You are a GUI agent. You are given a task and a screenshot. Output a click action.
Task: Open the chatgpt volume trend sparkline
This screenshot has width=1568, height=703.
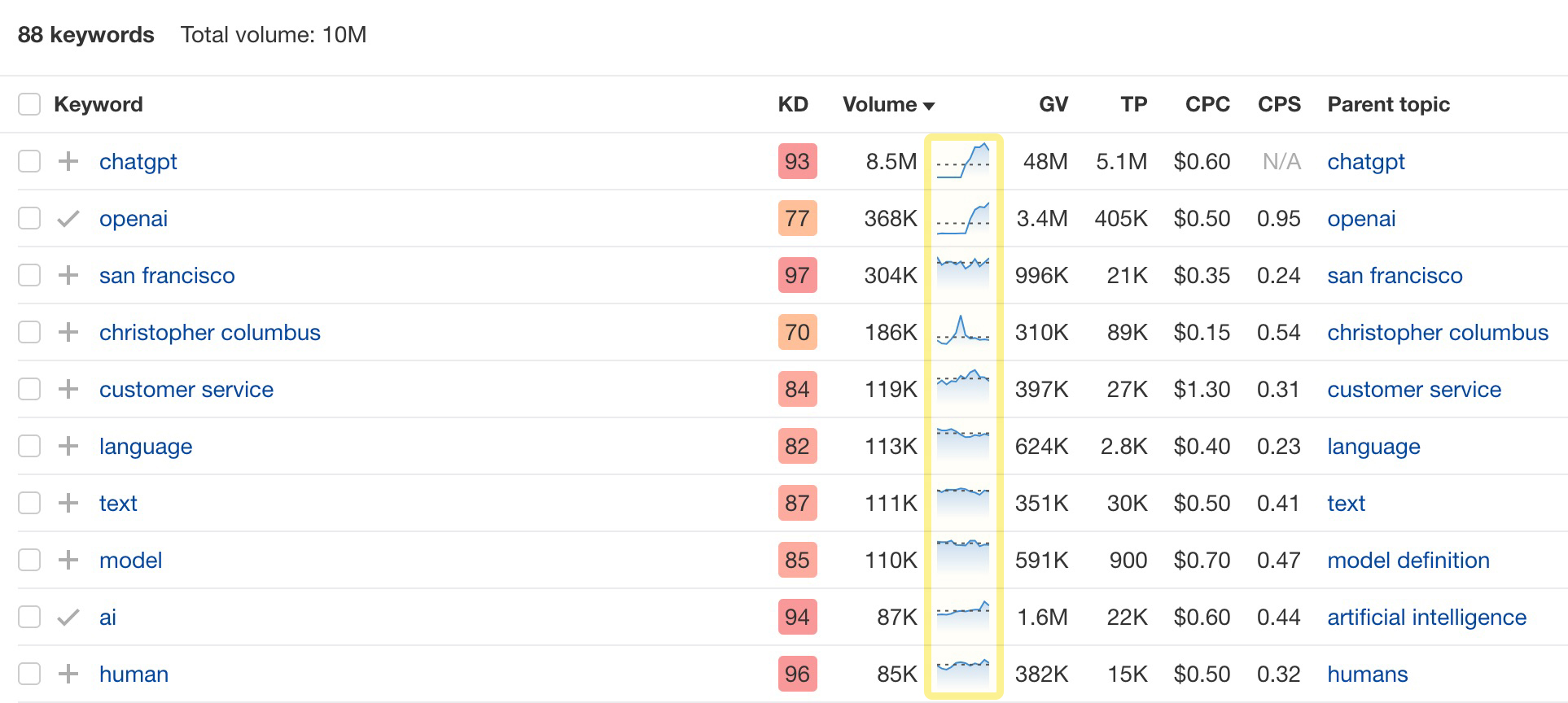point(963,161)
